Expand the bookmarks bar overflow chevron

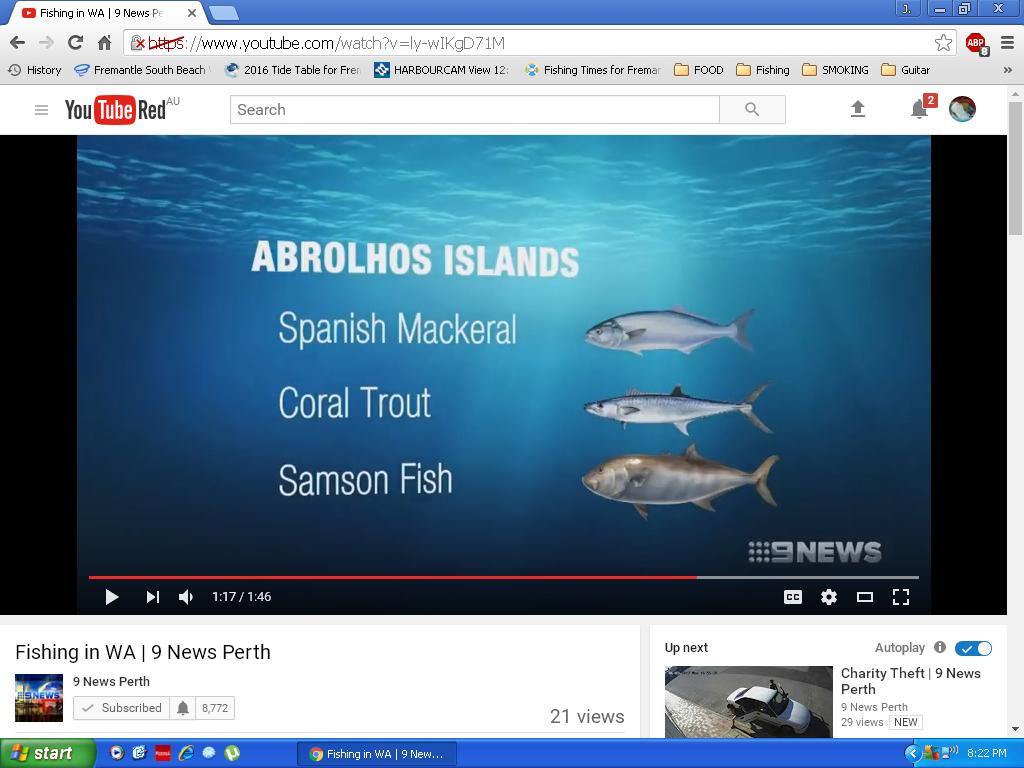1008,70
